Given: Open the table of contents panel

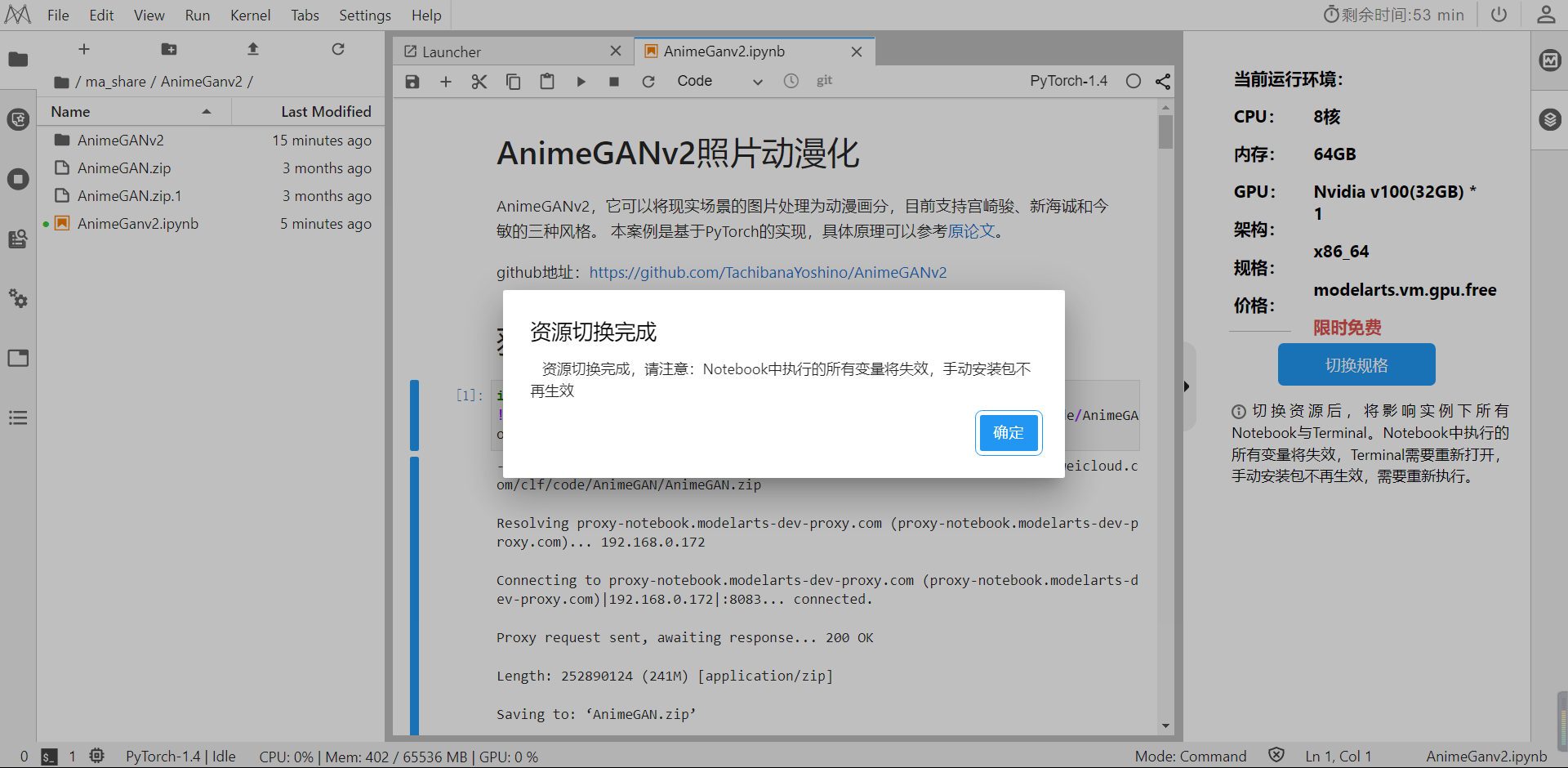Looking at the screenshot, I should [x=18, y=418].
